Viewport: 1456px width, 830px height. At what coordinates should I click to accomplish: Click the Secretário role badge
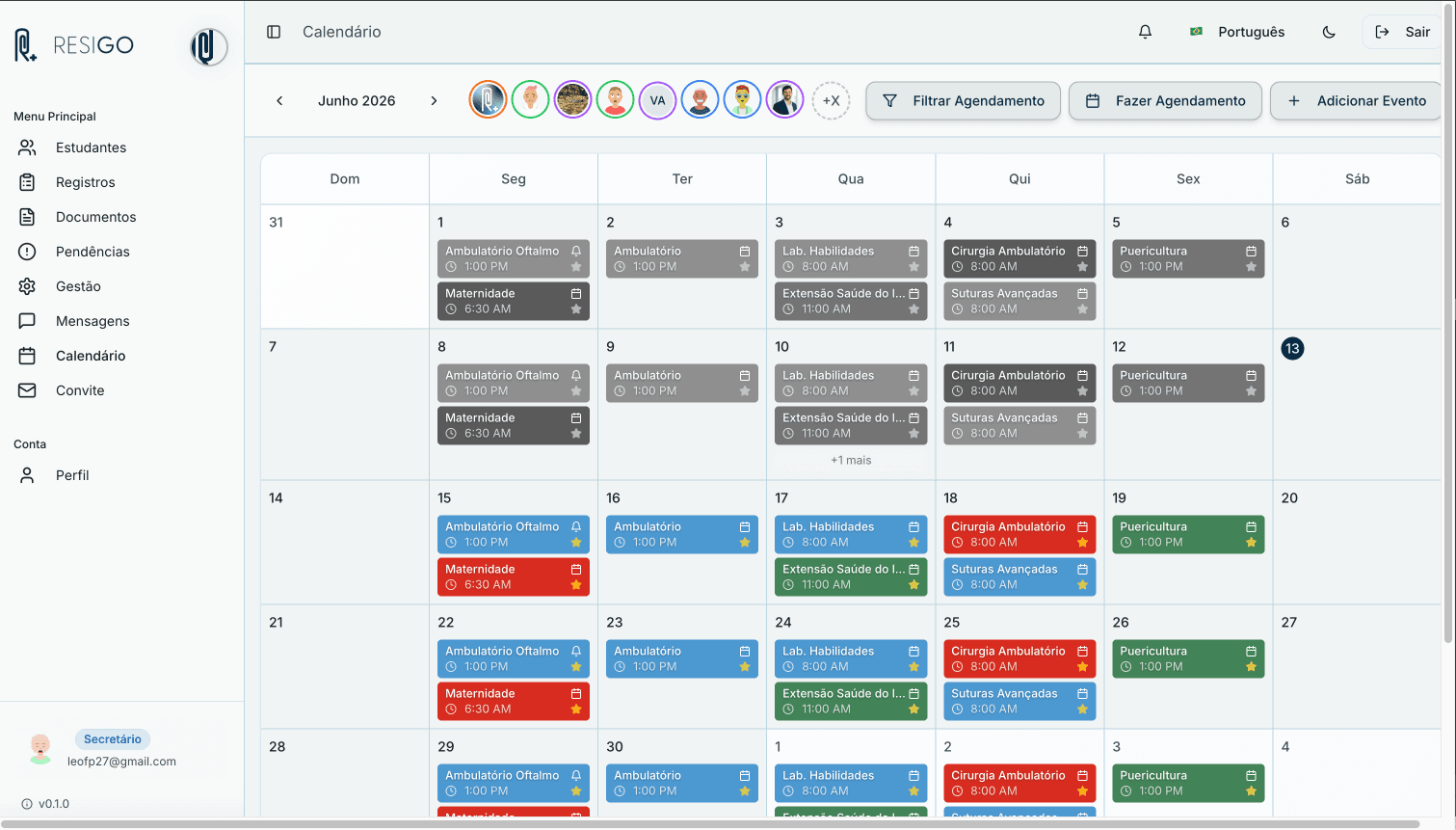[x=113, y=739]
